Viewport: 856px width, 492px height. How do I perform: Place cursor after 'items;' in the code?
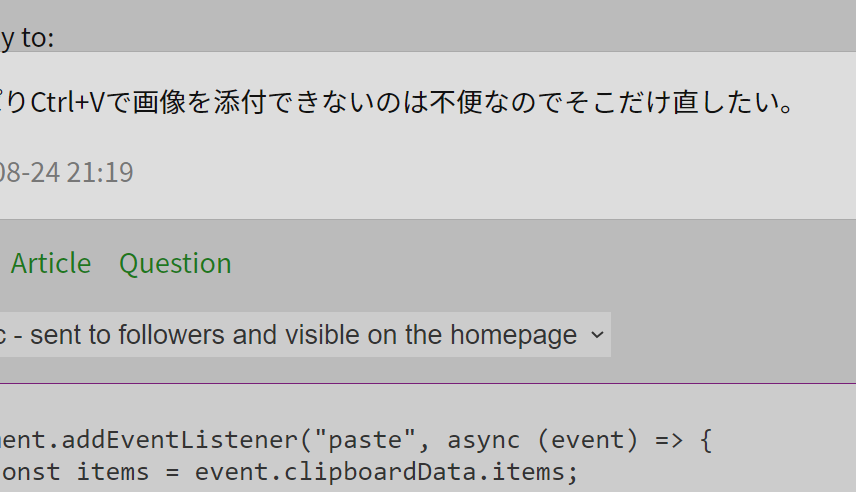[580, 471]
